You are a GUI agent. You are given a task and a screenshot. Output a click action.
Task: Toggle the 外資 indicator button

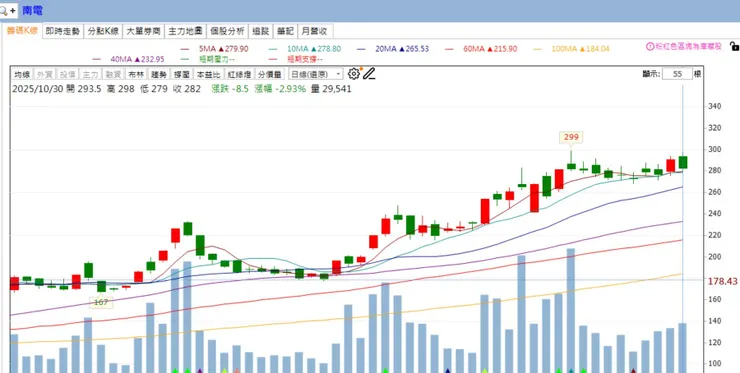click(45, 74)
